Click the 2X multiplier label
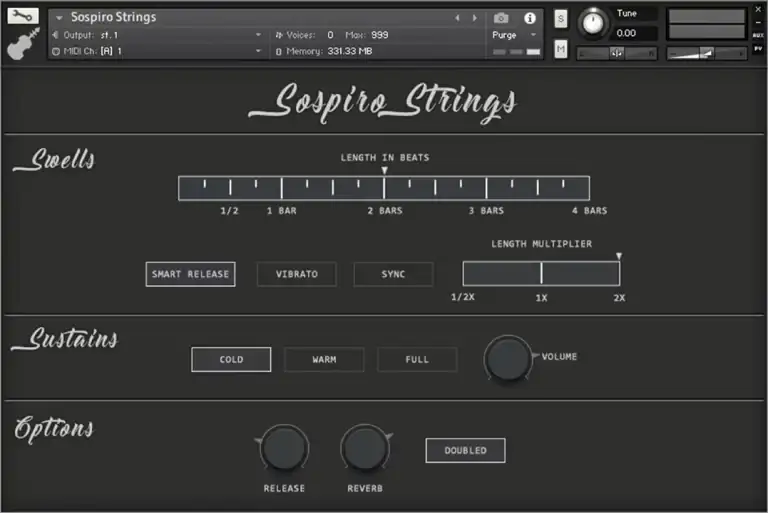Viewport: 768px width, 513px height. 619,298
